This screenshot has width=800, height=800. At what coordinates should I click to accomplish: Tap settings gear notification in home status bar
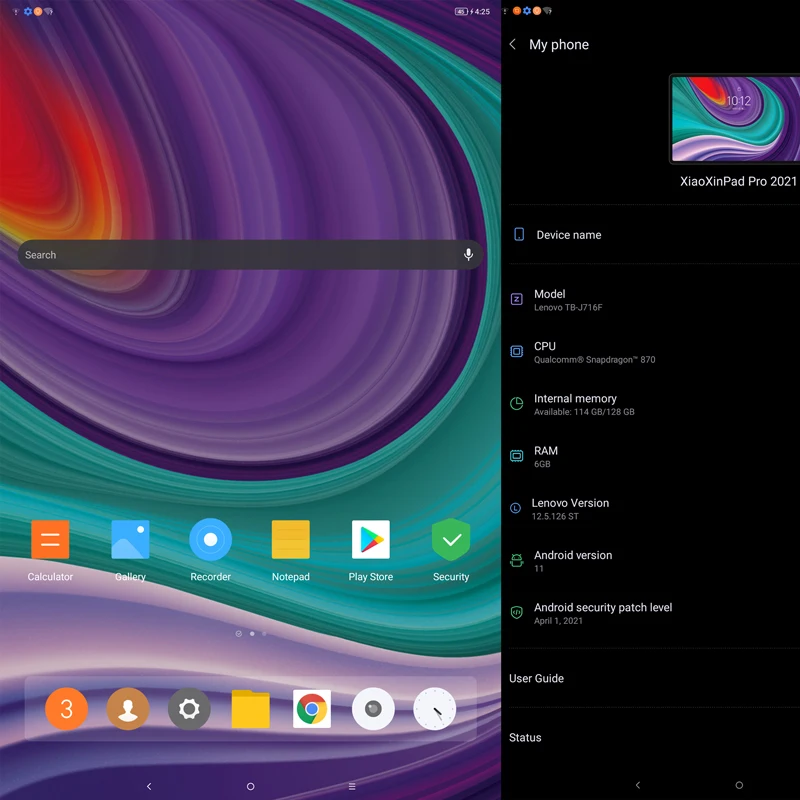point(28,11)
